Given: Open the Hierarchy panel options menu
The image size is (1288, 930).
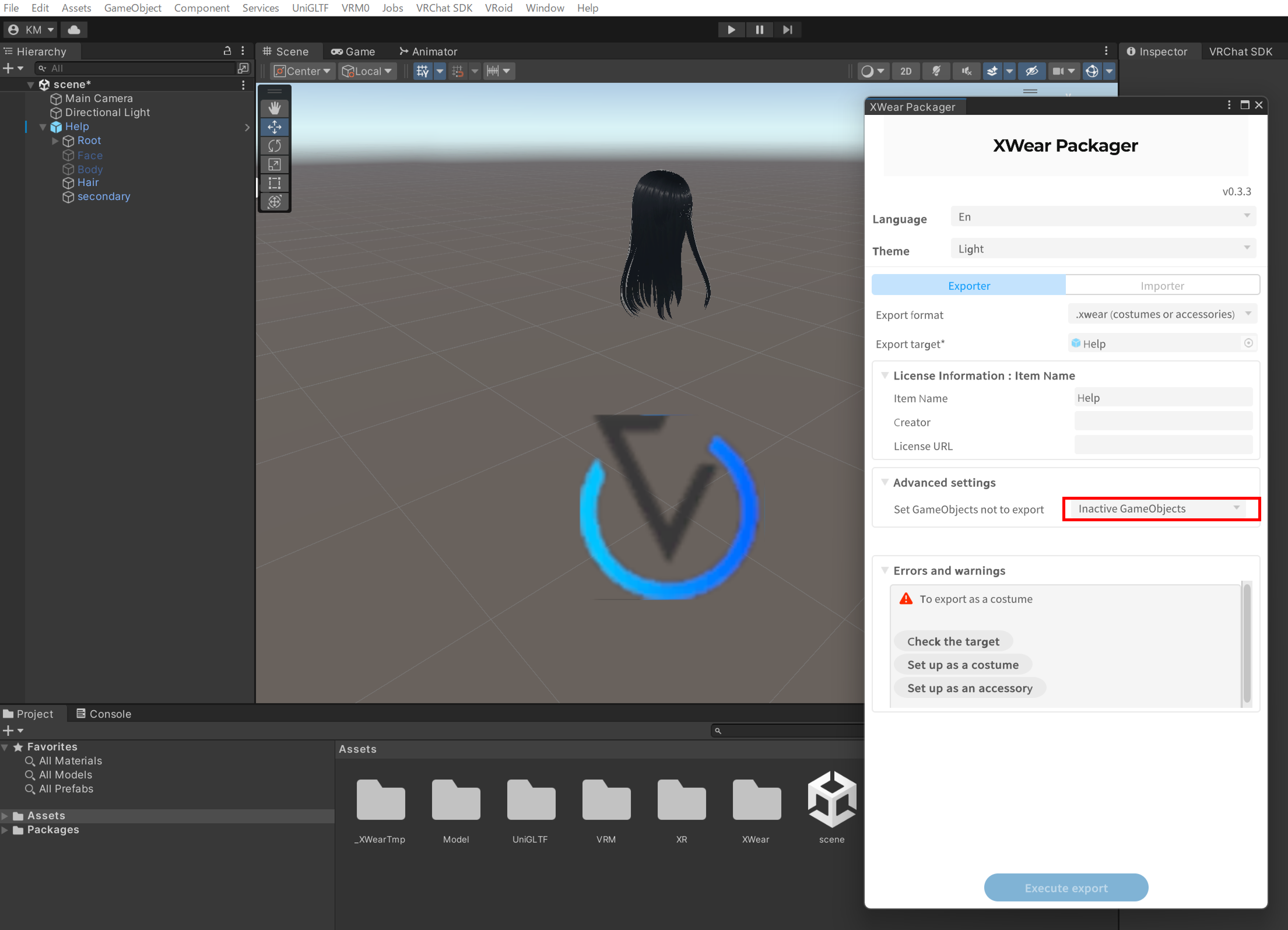Looking at the screenshot, I should click(243, 50).
